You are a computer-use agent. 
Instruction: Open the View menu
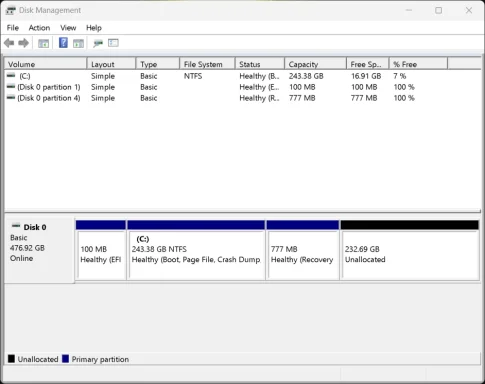68,28
